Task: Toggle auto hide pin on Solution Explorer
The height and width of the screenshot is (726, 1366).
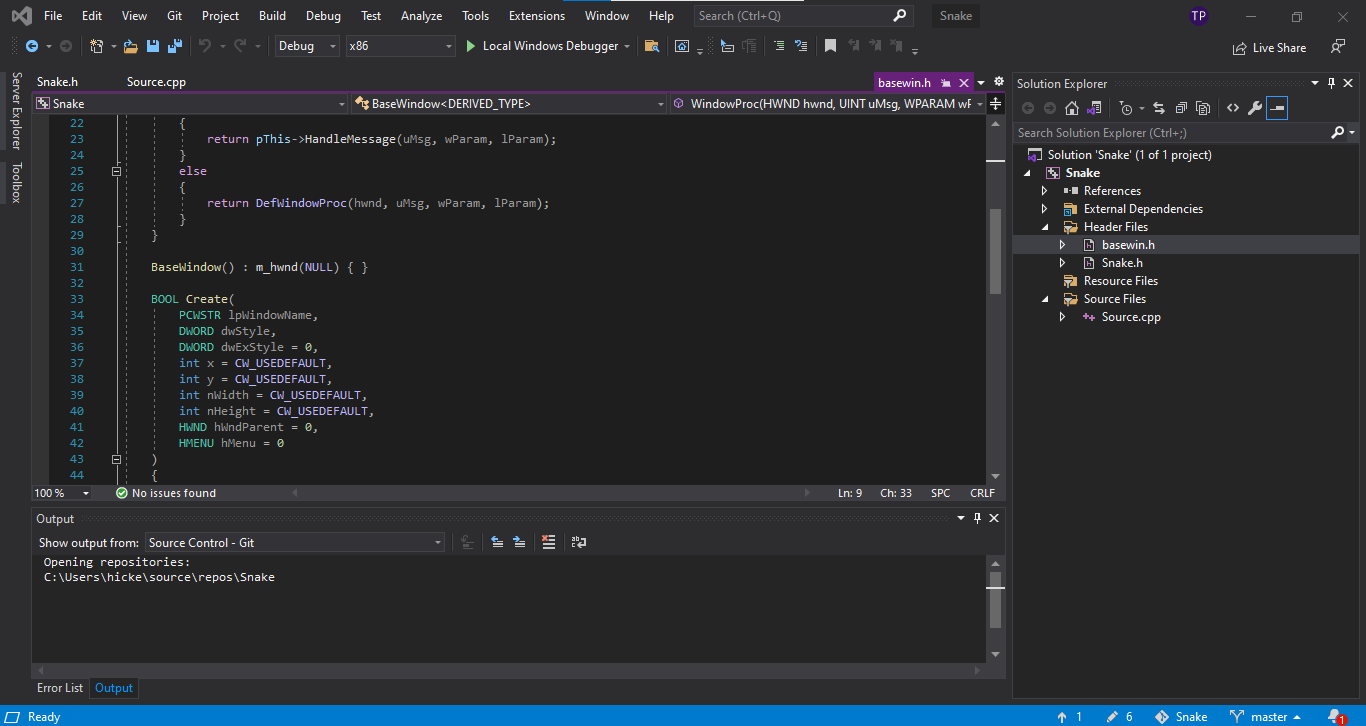Action: pos(1331,83)
